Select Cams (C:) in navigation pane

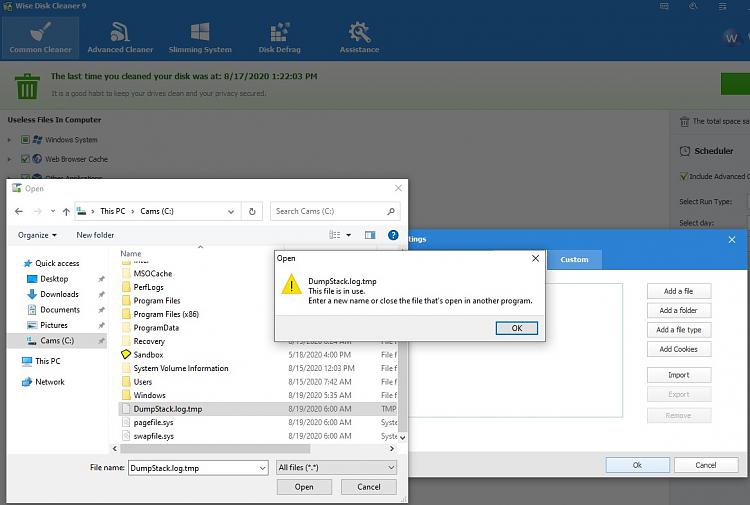click(x=57, y=340)
